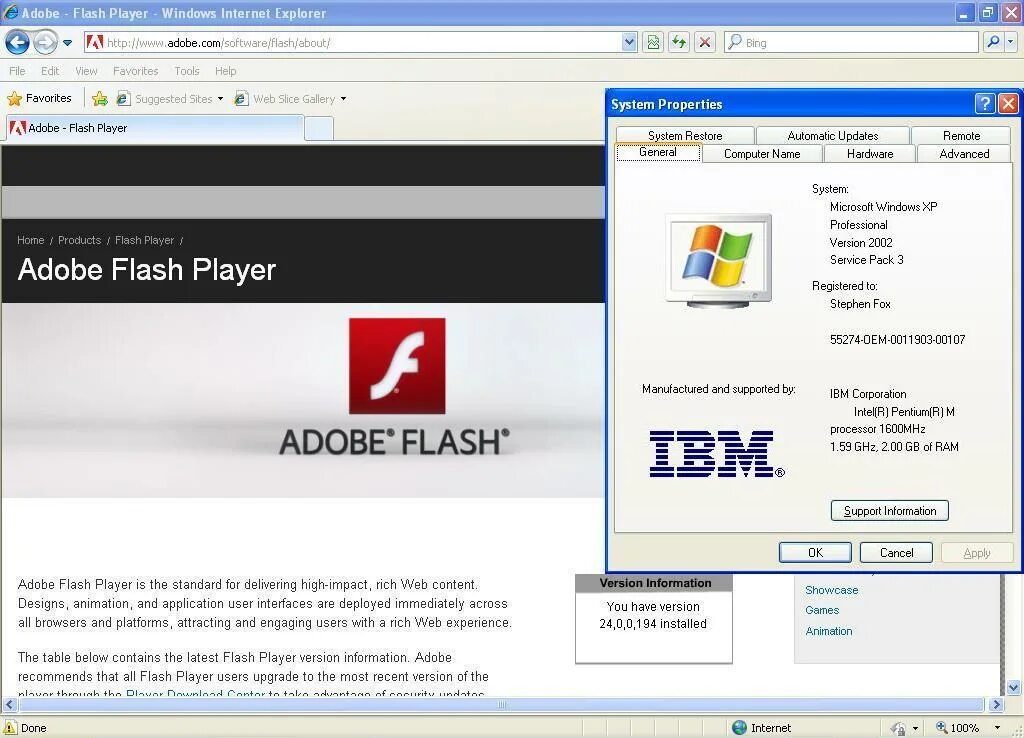Click the status bar warning icon near Done
This screenshot has width=1024, height=738.
point(10,728)
